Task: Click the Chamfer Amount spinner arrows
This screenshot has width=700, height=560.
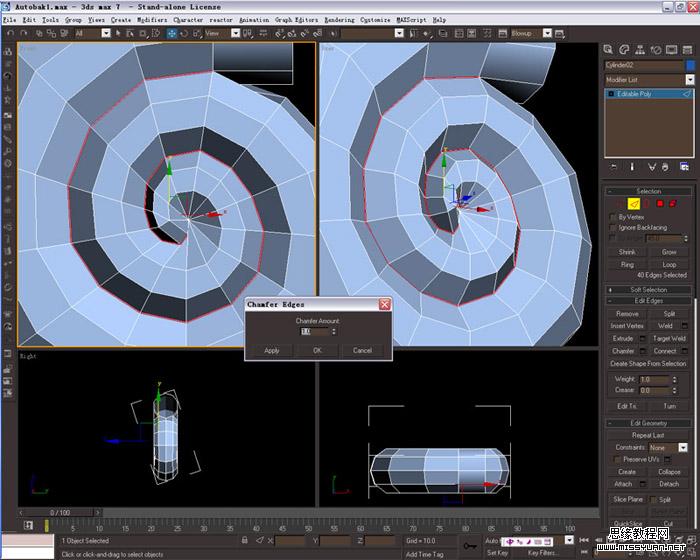Action: [333, 332]
